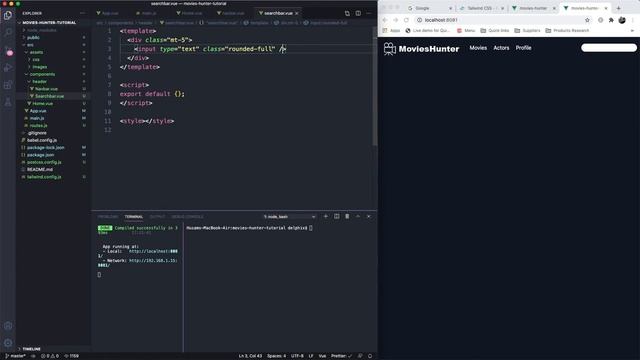Collapse the components folder
Viewport: 640px width, 360px height.
(x=42, y=74)
